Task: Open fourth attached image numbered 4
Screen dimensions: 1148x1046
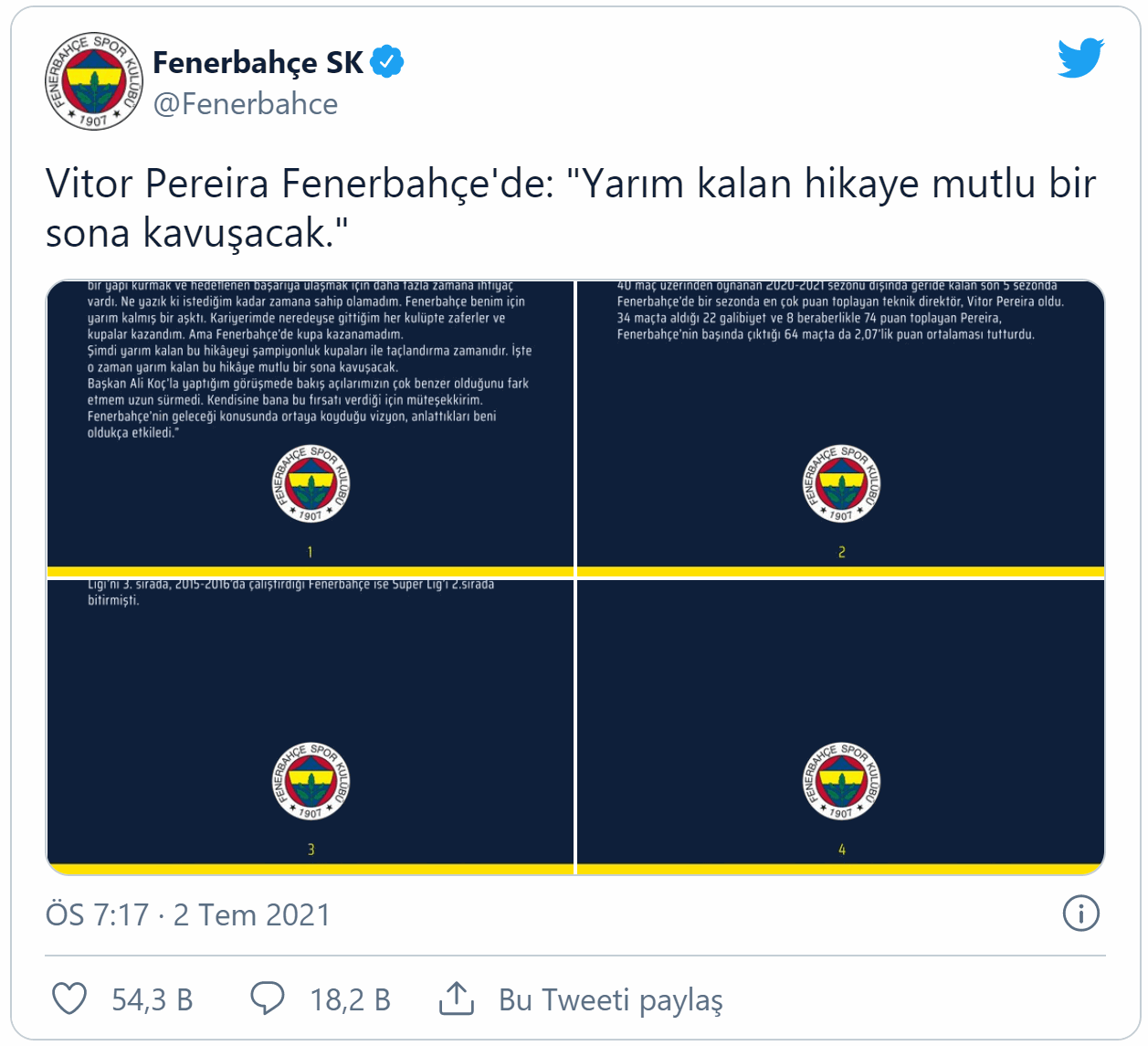Action: coord(841,726)
